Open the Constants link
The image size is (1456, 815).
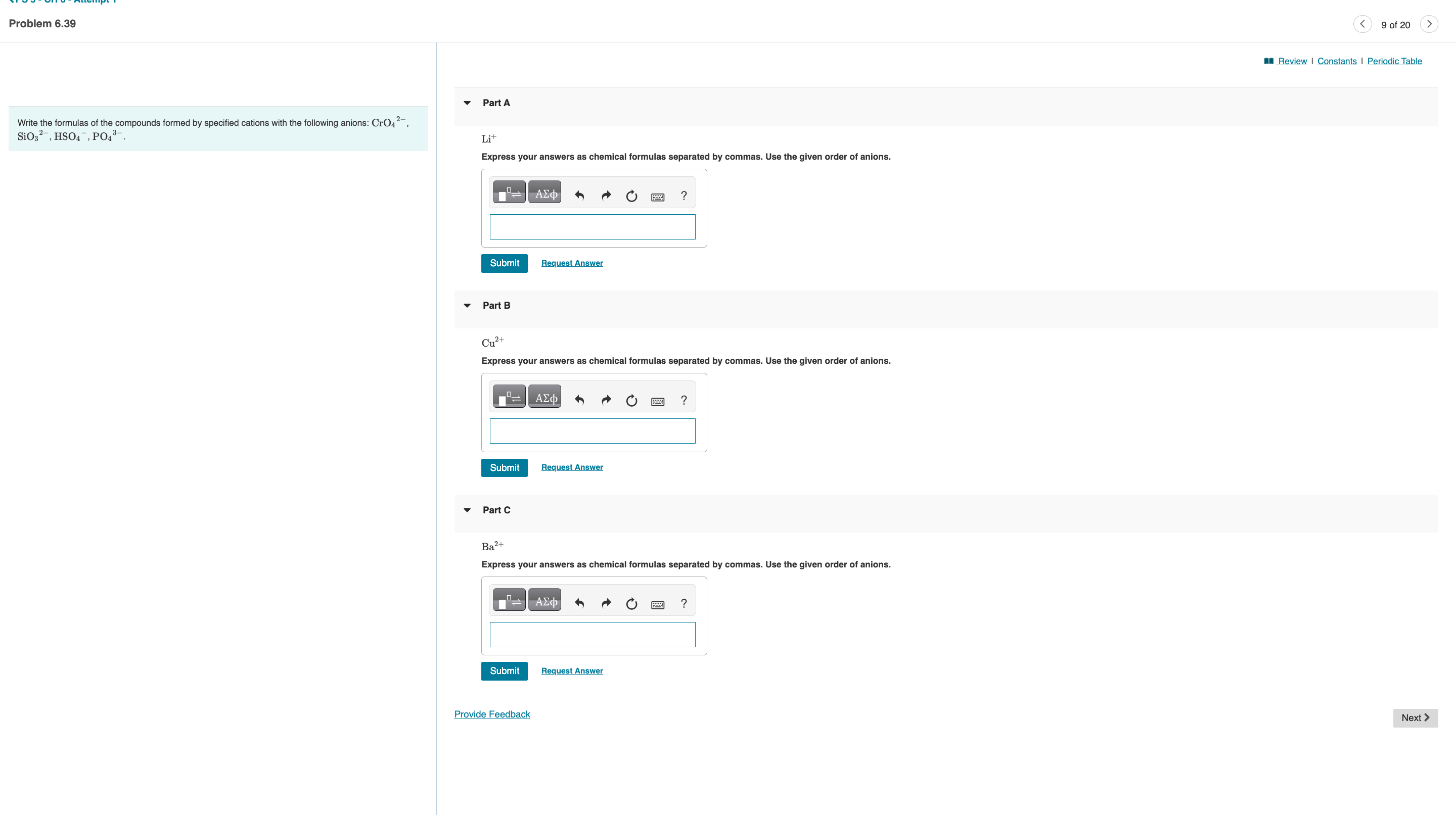pyautogui.click(x=1336, y=61)
